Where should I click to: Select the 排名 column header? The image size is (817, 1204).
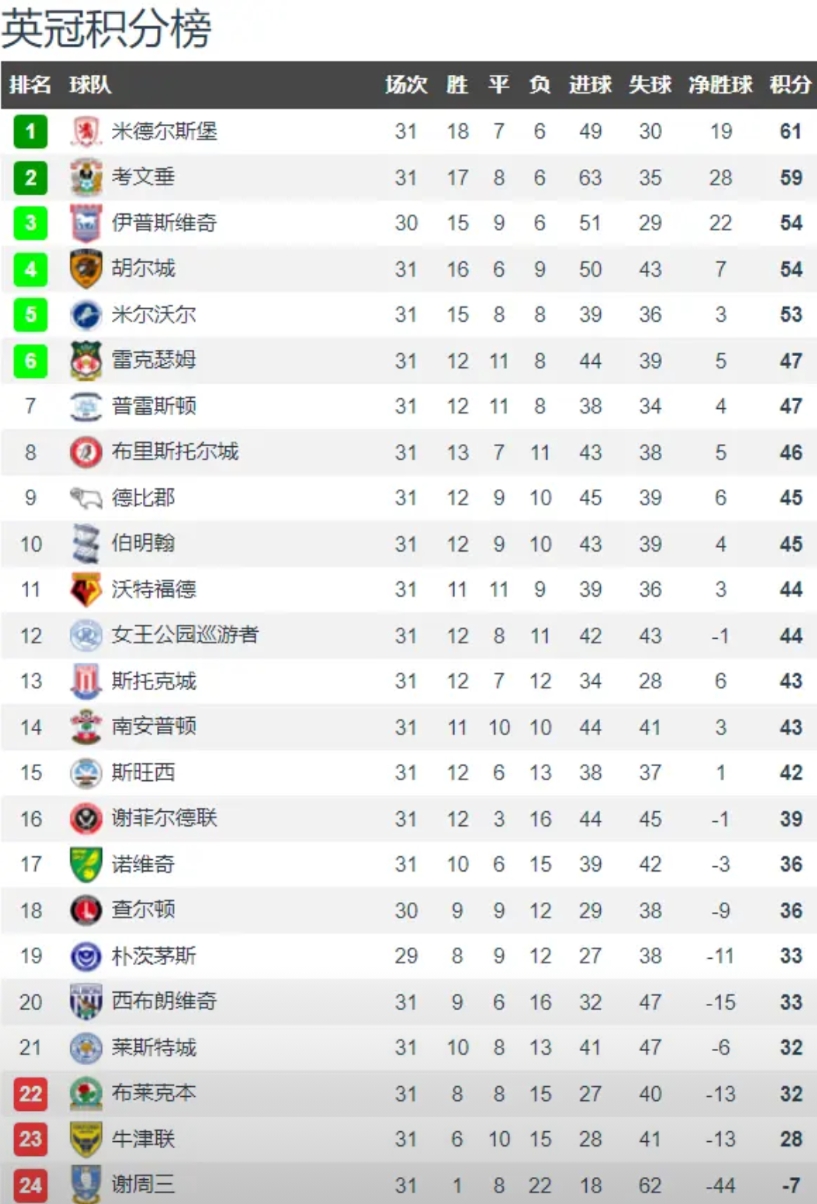(30, 85)
